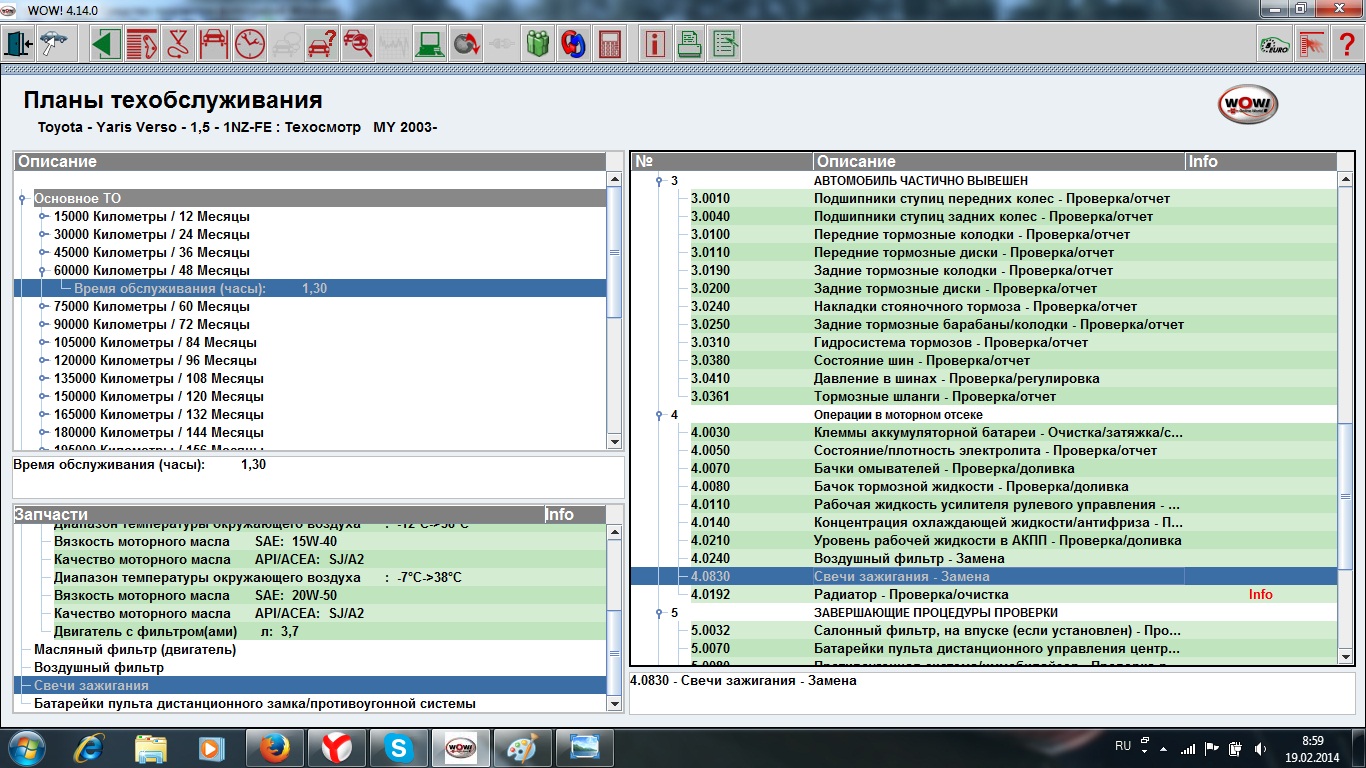
Task: Select 3.0100 Передние тормозные колодки row
Action: pyautogui.click(x=970, y=235)
